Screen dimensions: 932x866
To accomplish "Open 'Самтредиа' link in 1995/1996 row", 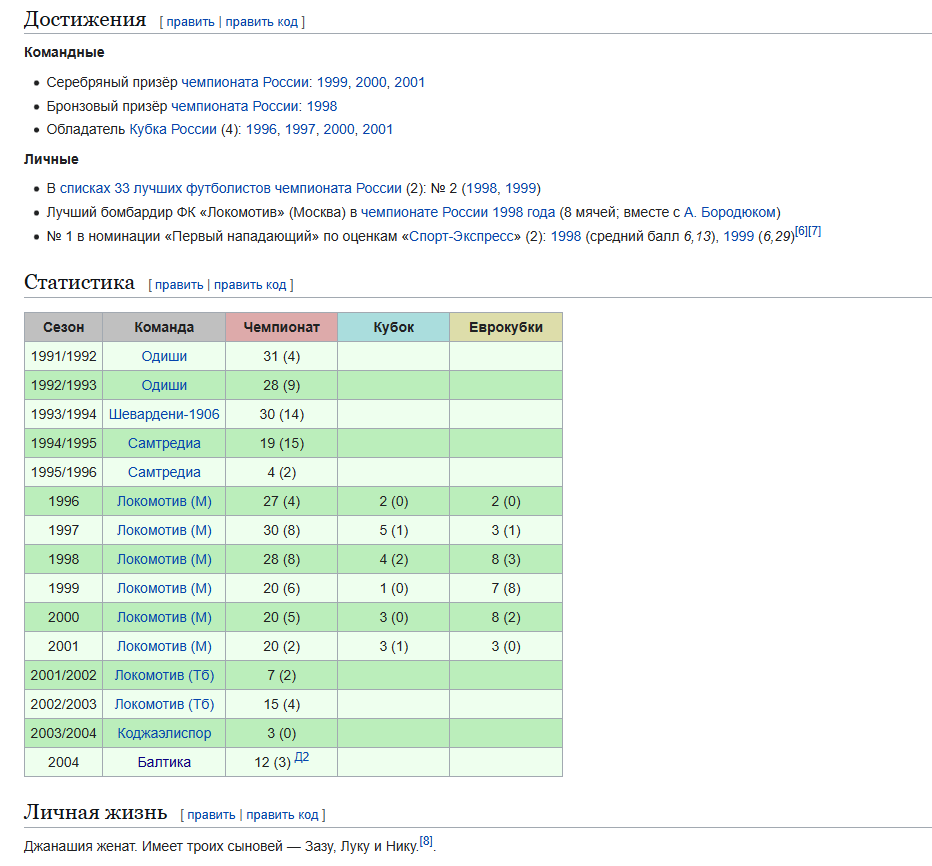I will pos(164,473).
